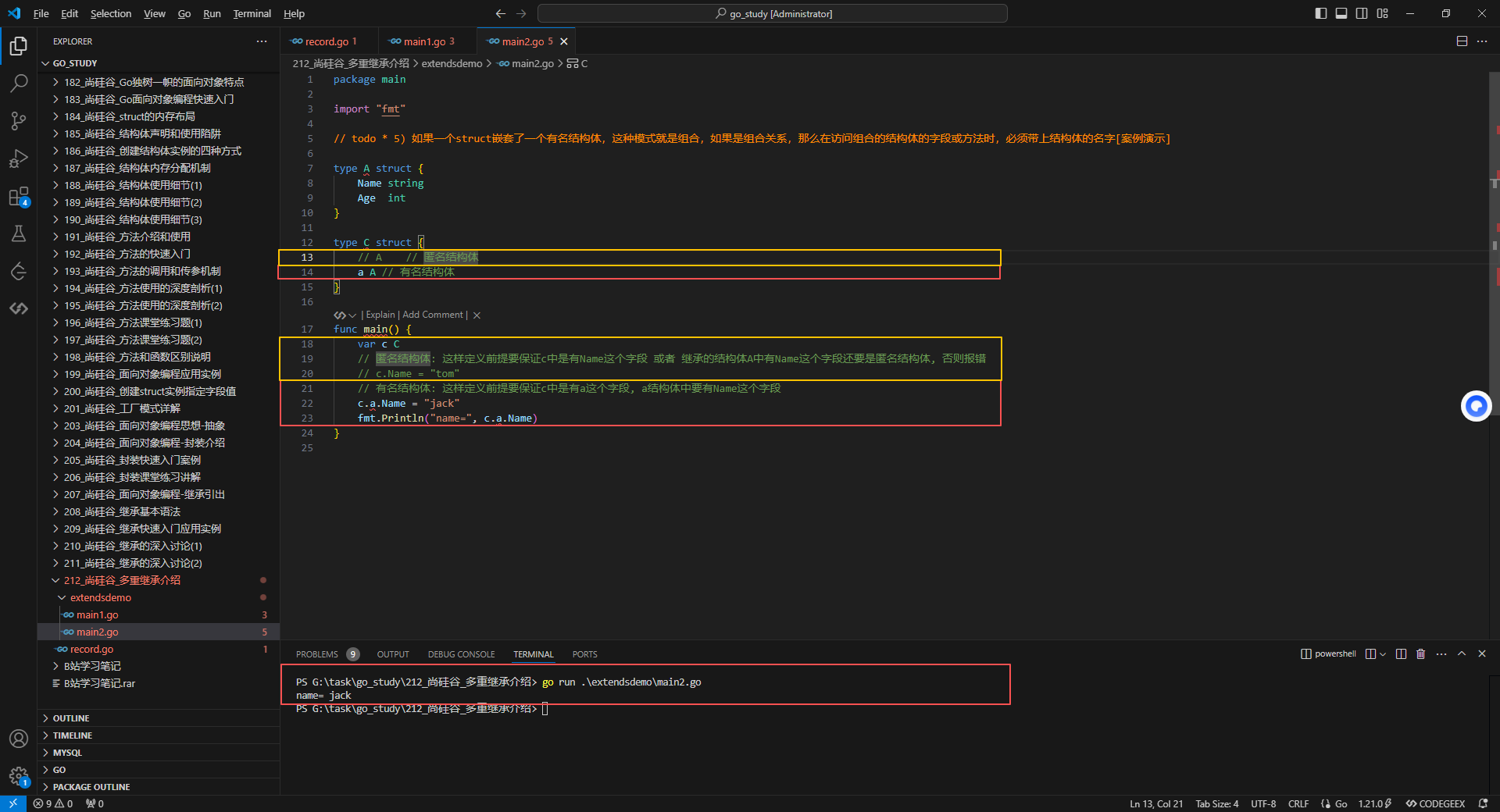Image resolution: width=1500 pixels, height=812 pixels.
Task: Toggle the bottom Panel visibility
Action: click(x=1341, y=13)
